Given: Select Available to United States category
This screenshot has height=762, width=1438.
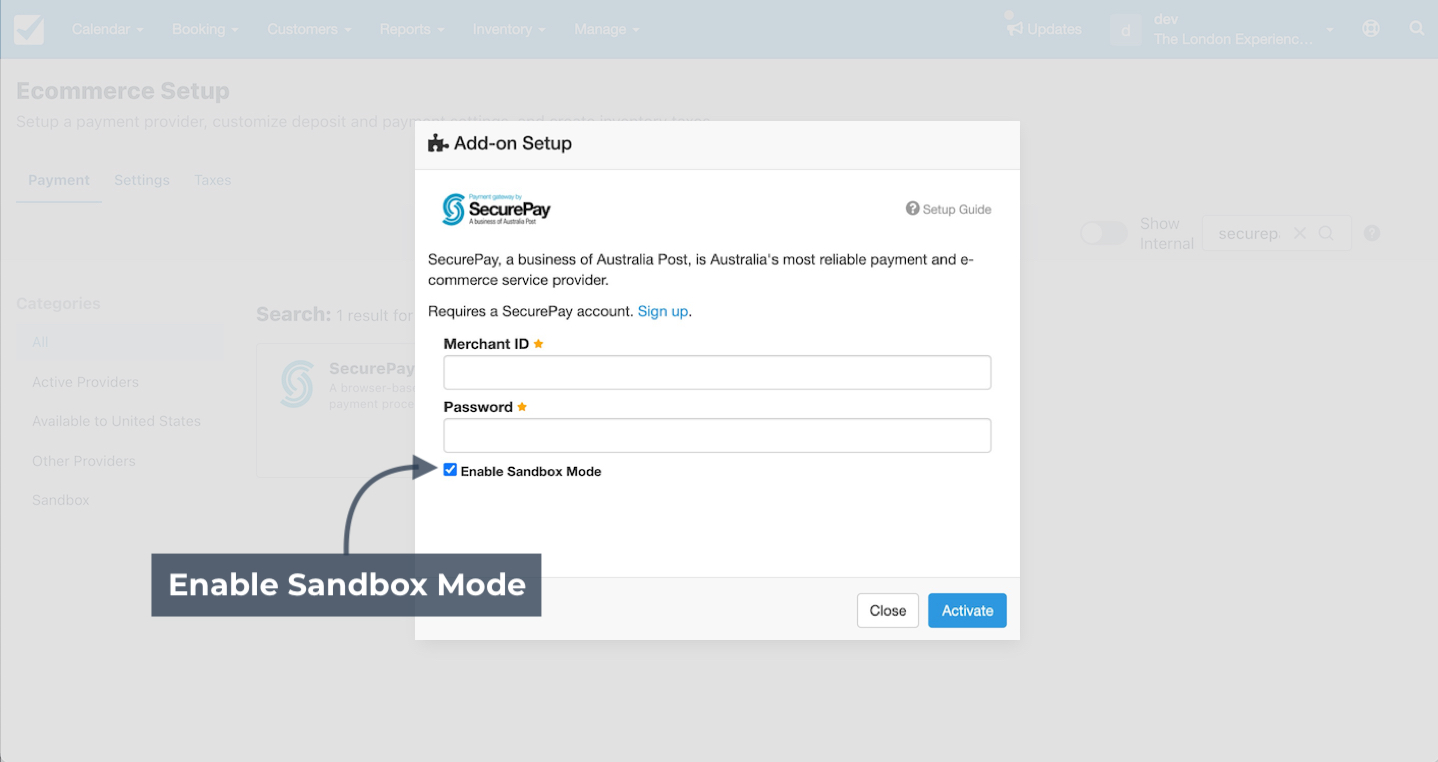Looking at the screenshot, I should click(x=116, y=421).
